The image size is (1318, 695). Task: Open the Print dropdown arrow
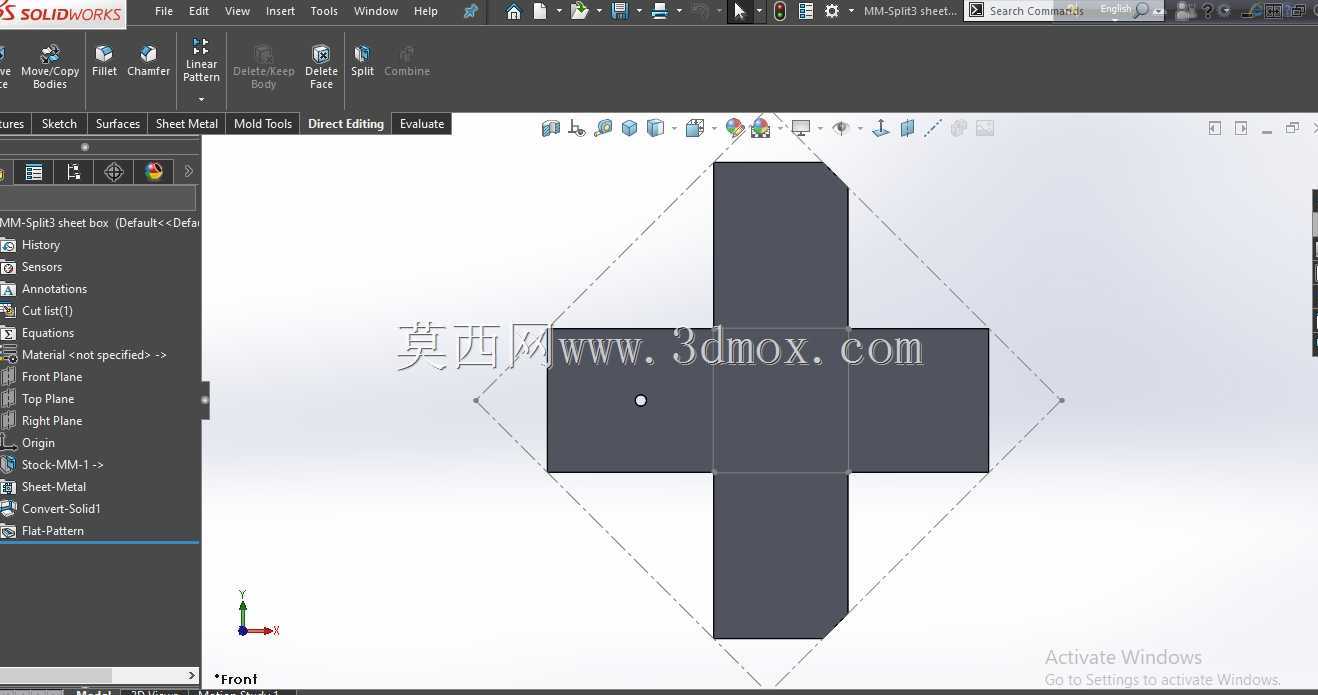point(679,12)
